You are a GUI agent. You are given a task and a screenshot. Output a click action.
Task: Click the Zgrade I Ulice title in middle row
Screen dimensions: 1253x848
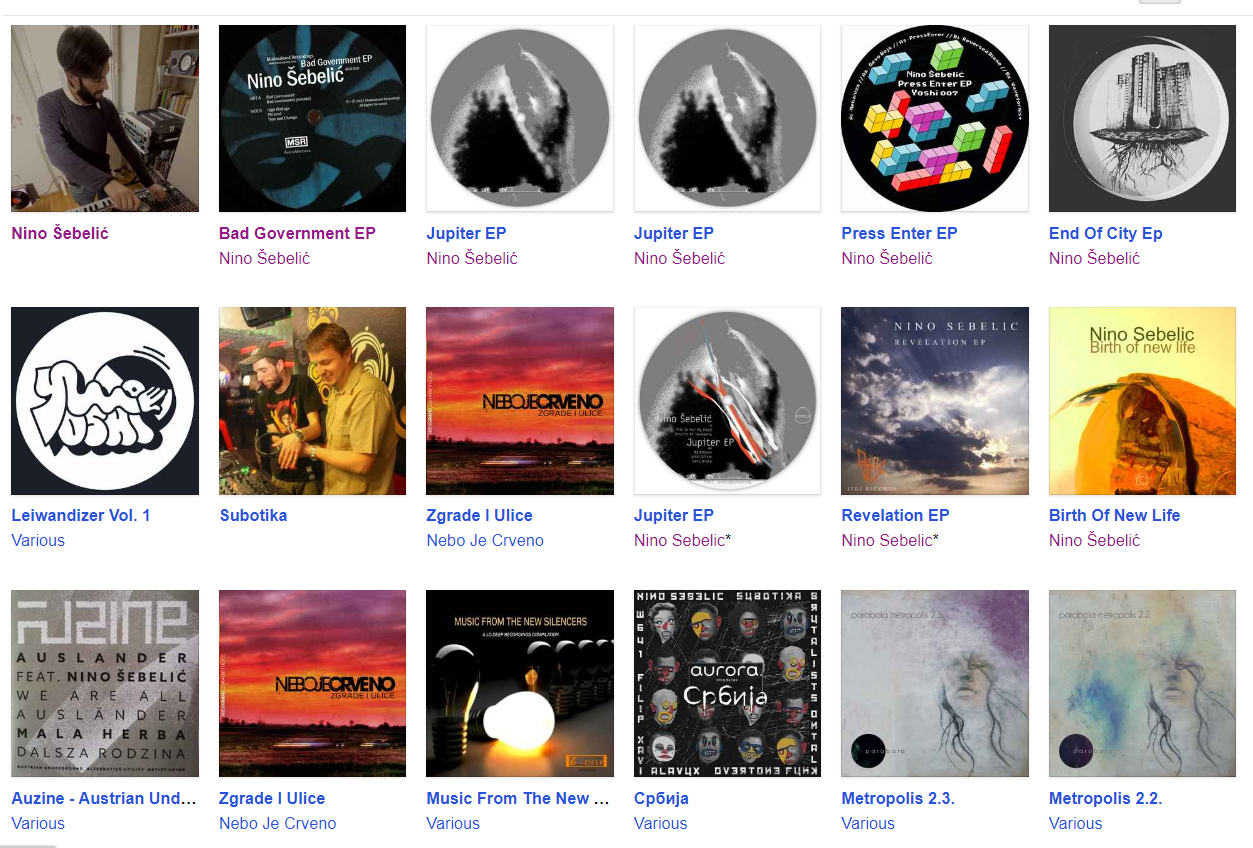click(479, 515)
